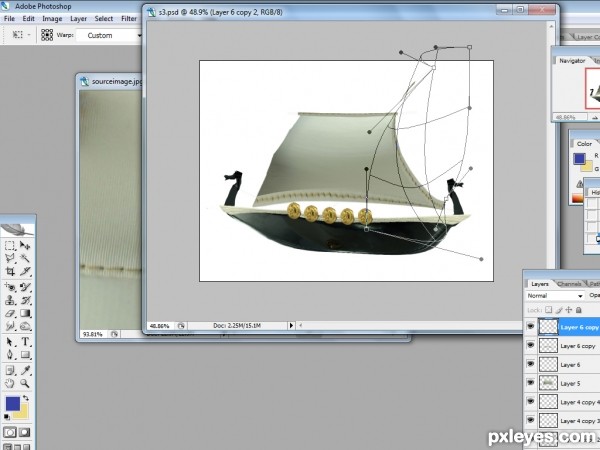
Task: Select the Rectangle shape tool
Action: 25,355
